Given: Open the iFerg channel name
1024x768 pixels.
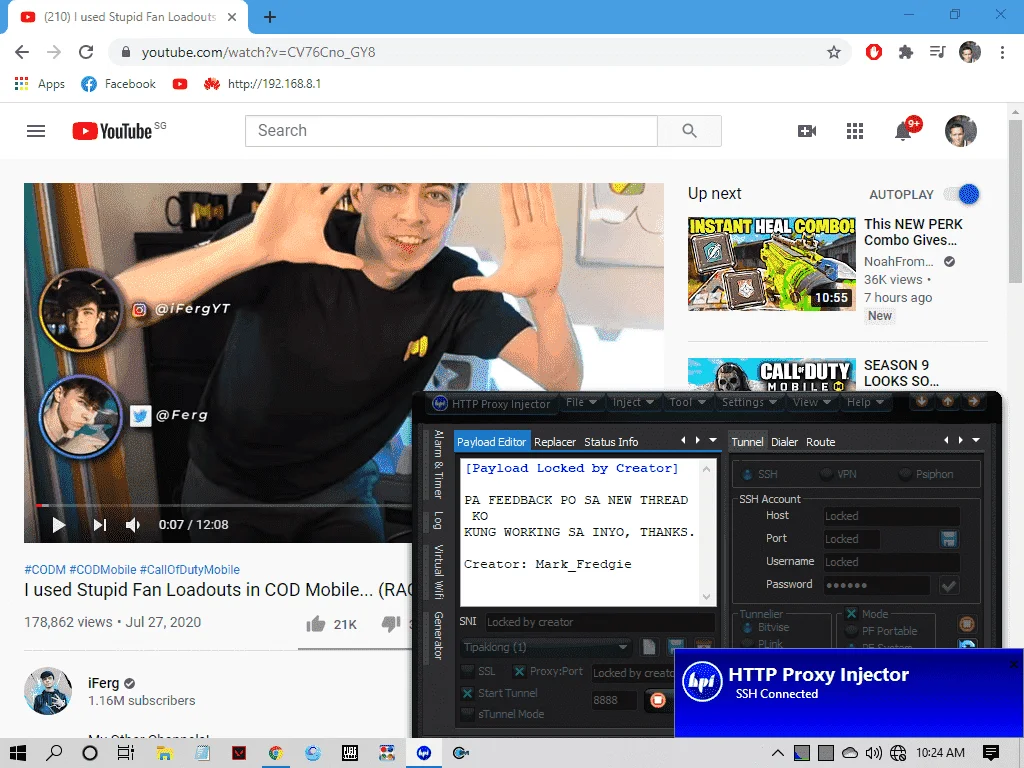Looking at the screenshot, I should point(104,683).
